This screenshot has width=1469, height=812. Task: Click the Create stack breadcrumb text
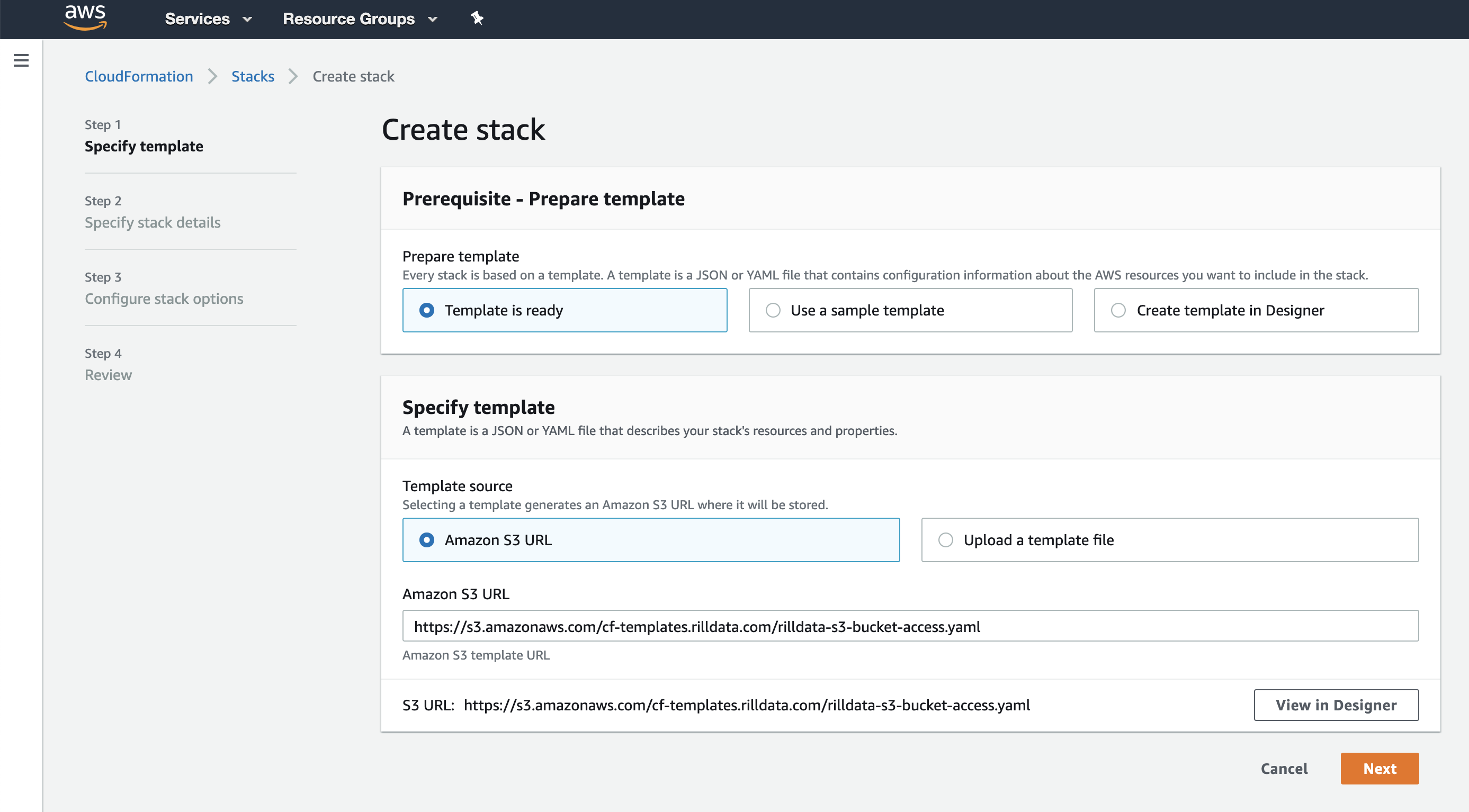(354, 76)
